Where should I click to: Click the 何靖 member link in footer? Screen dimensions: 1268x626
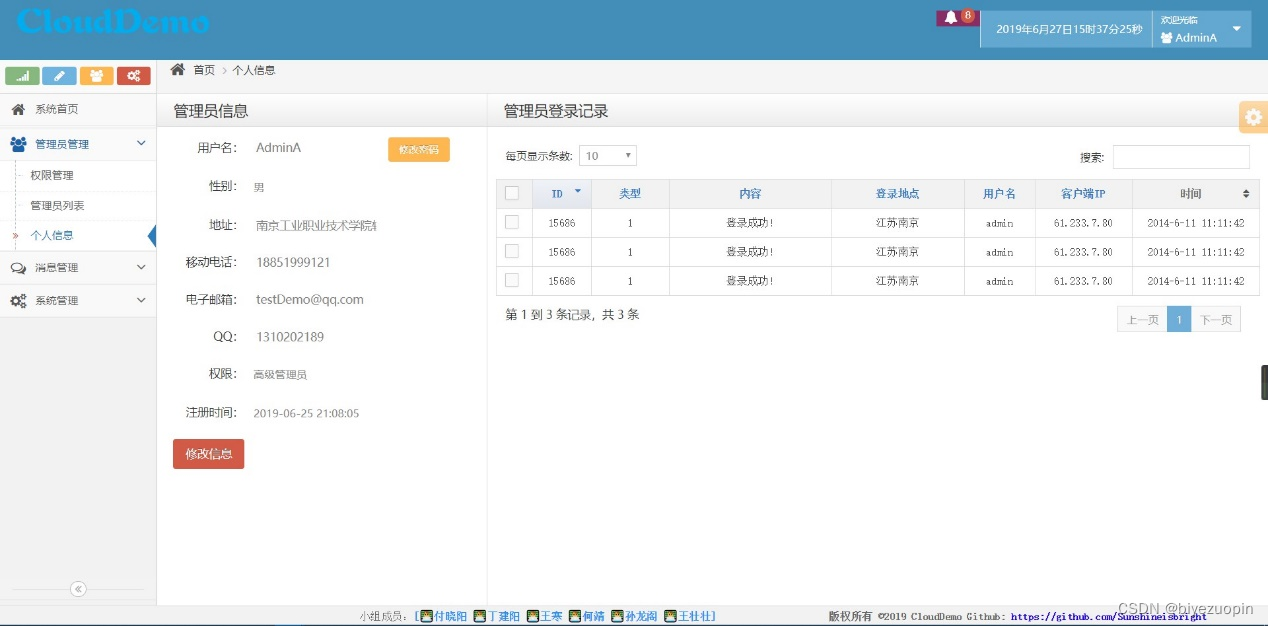point(593,616)
